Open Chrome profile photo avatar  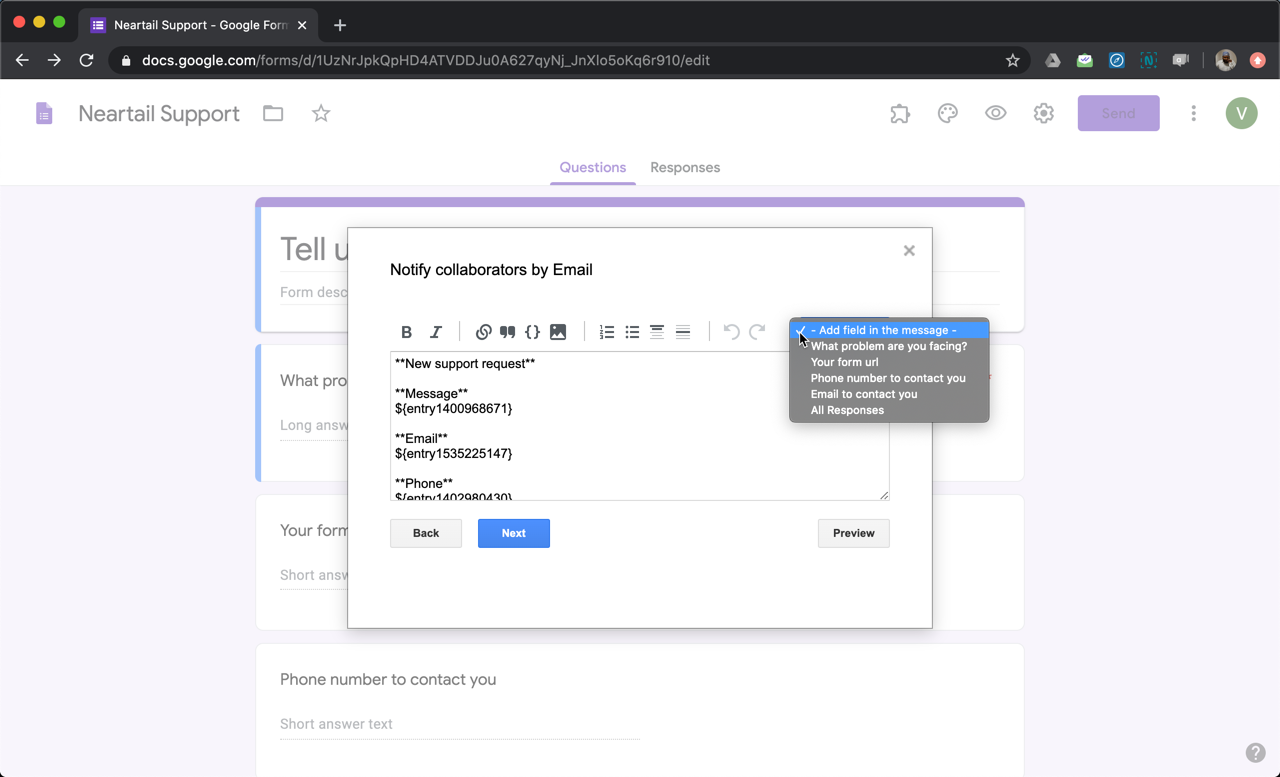(x=1226, y=60)
